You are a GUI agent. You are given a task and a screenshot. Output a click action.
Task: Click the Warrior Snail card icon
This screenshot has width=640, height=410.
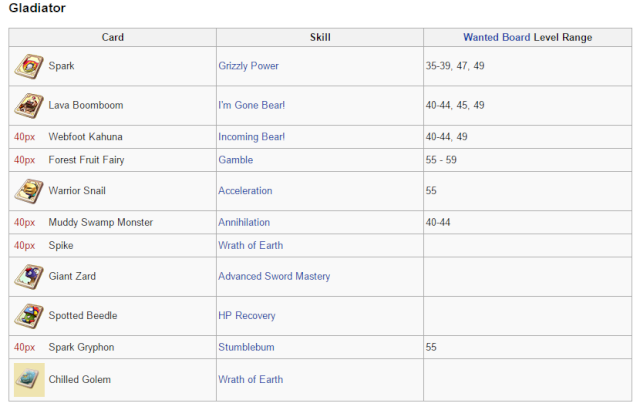29,191
